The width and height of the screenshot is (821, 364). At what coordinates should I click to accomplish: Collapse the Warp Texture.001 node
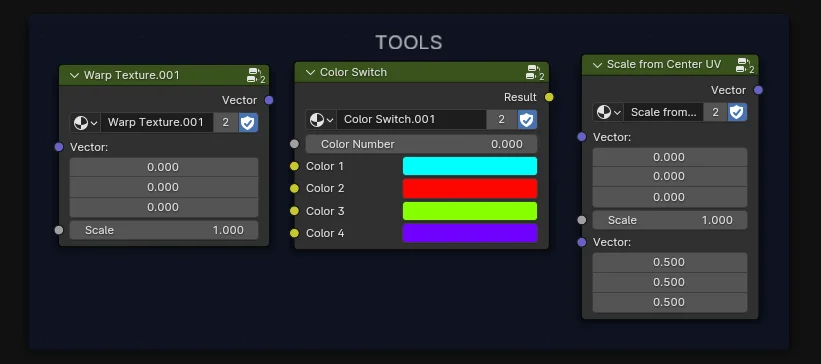coord(74,75)
